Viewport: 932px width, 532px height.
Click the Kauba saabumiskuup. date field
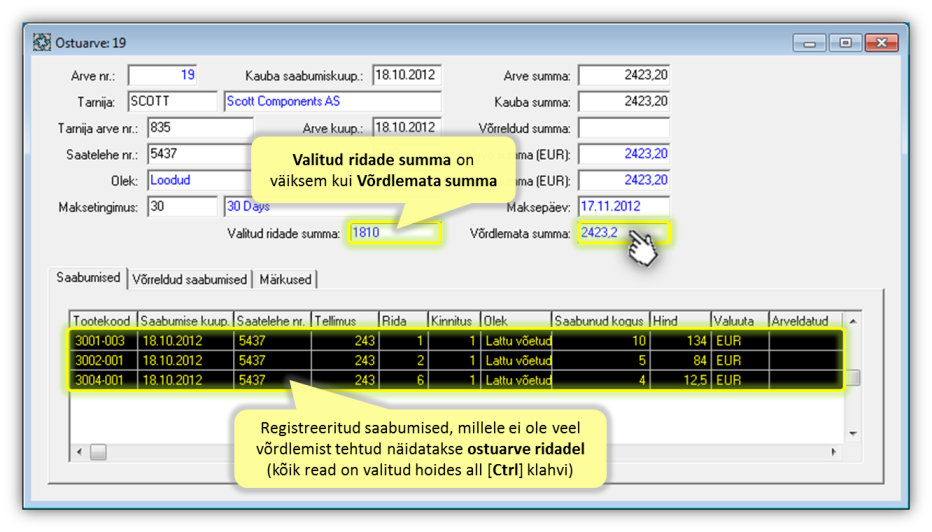point(406,76)
